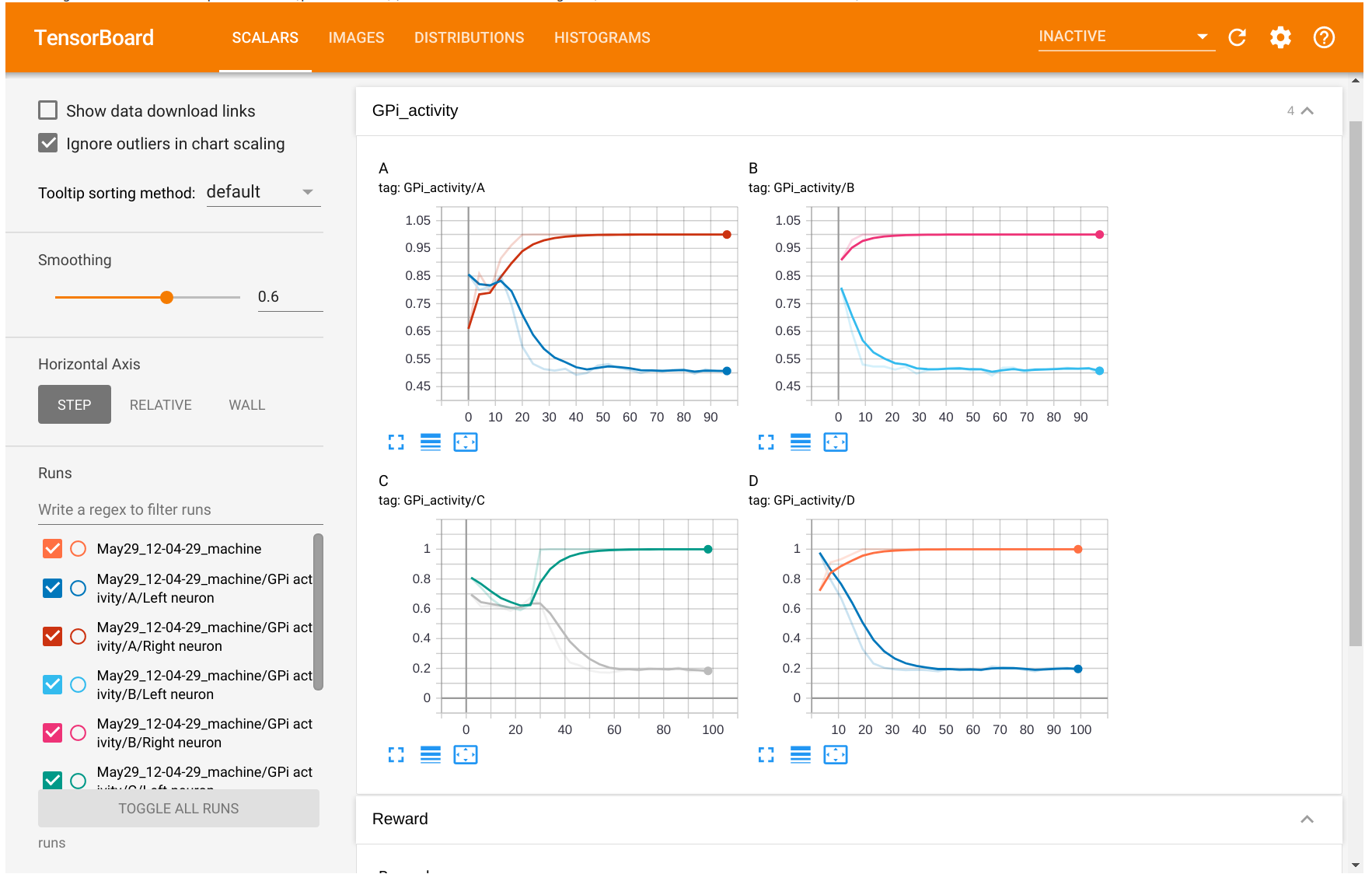Click the Smoothing slider handle
1372x881 pixels.
pos(166,297)
